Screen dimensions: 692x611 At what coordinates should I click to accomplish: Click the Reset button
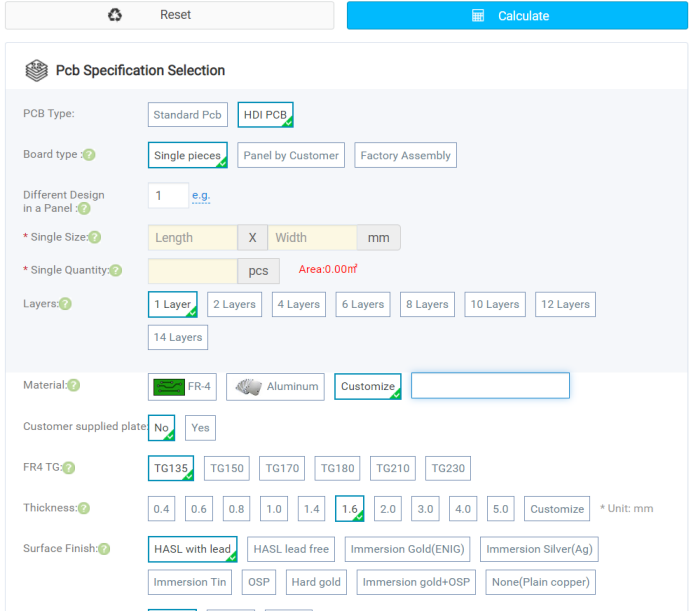(168, 15)
